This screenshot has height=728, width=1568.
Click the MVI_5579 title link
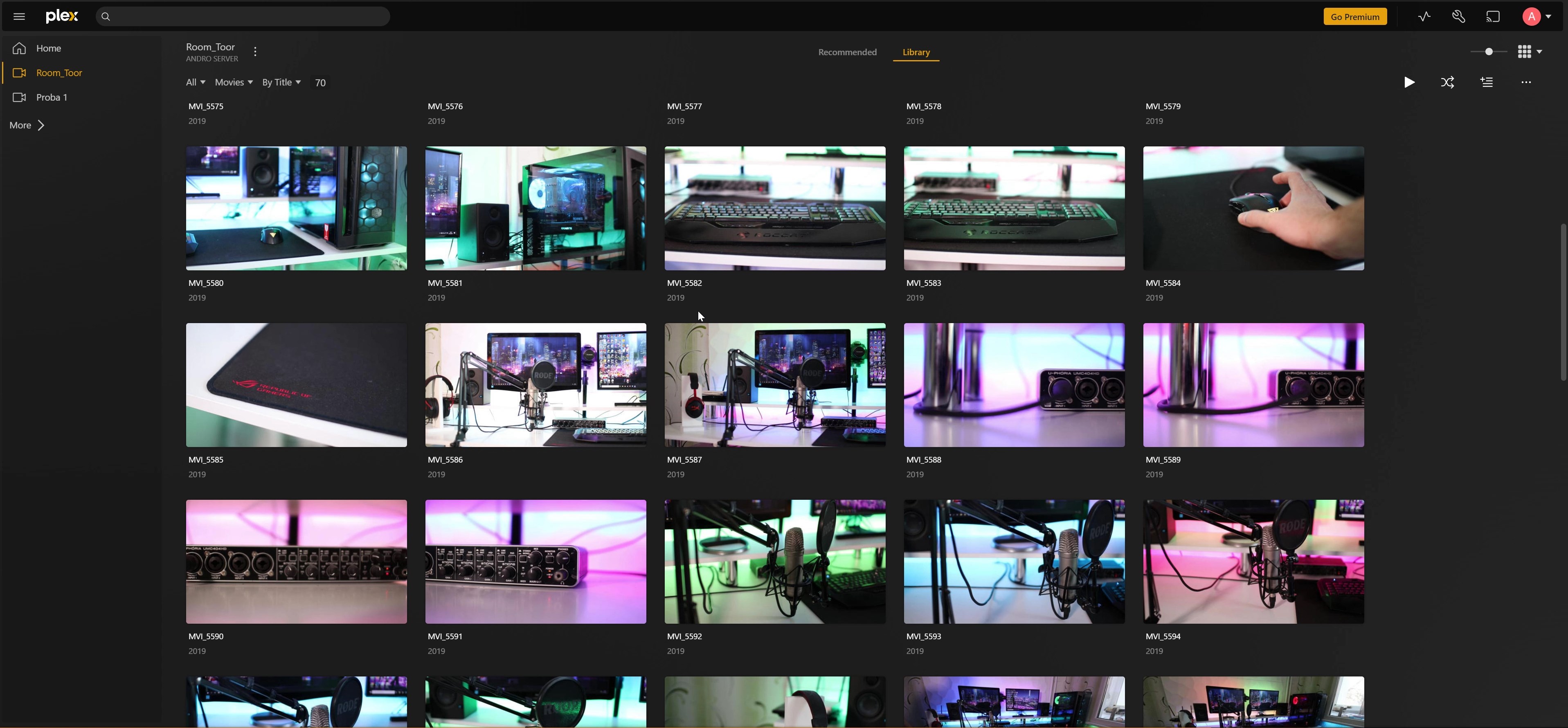coord(1163,106)
